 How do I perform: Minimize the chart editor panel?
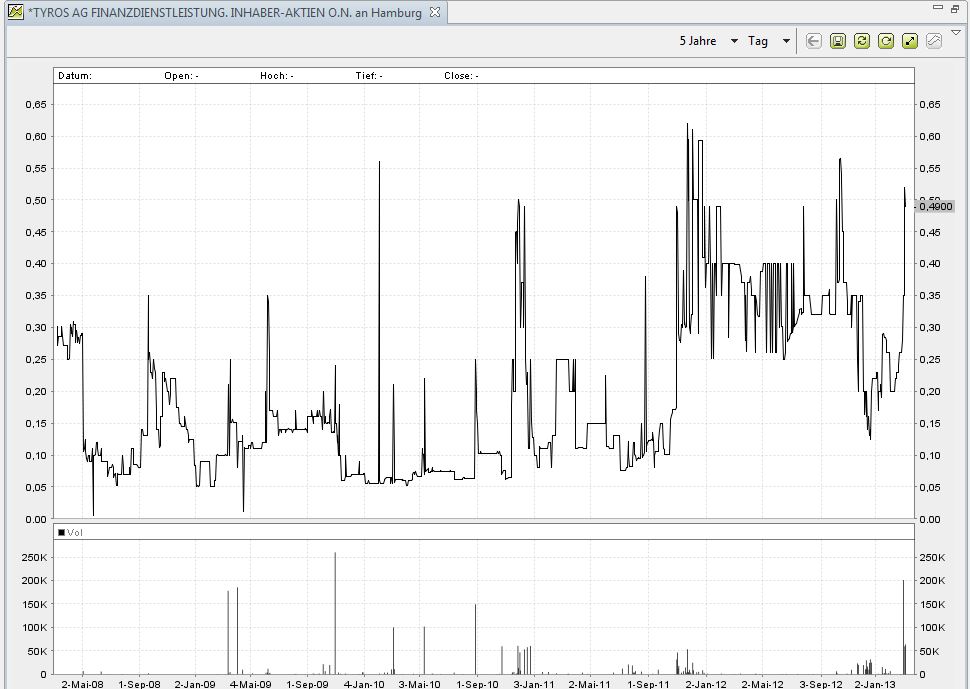(x=937, y=8)
